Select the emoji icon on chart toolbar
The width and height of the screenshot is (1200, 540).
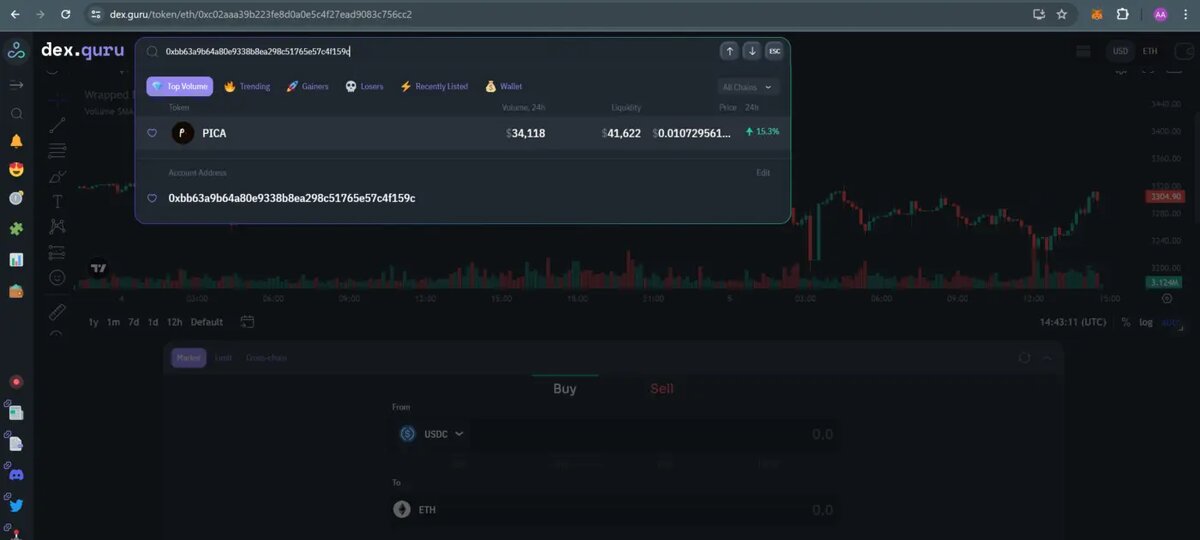[x=57, y=277]
